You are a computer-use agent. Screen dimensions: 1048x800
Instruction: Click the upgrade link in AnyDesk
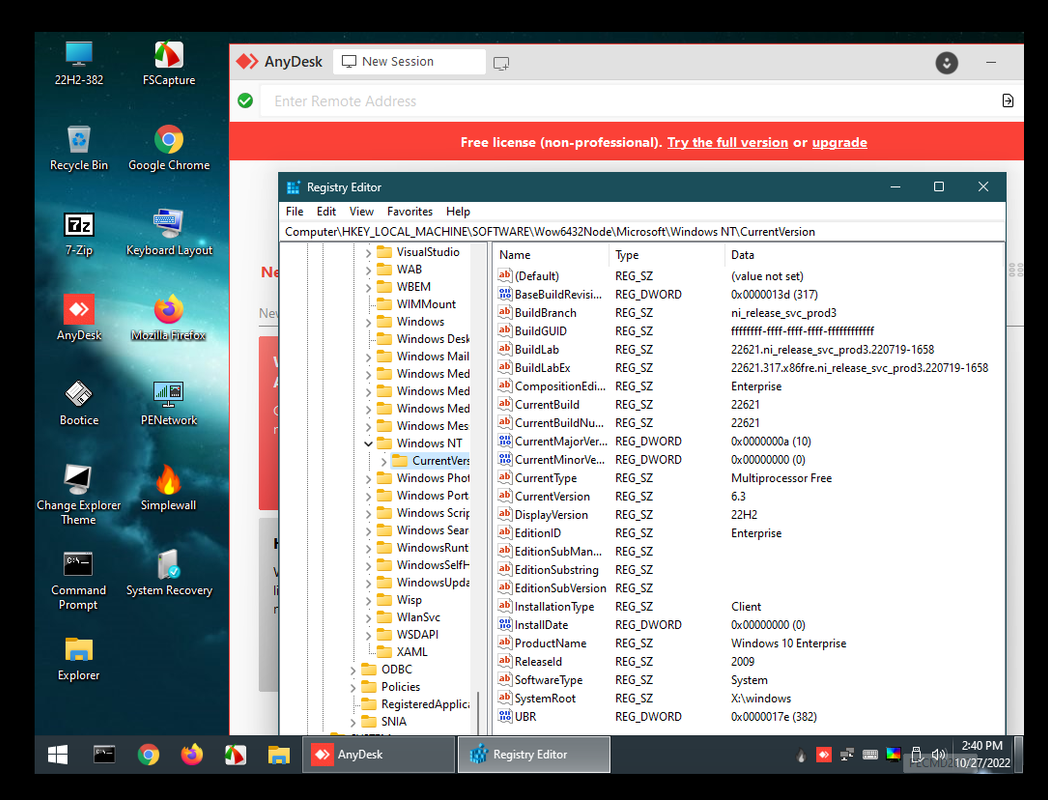pos(839,142)
